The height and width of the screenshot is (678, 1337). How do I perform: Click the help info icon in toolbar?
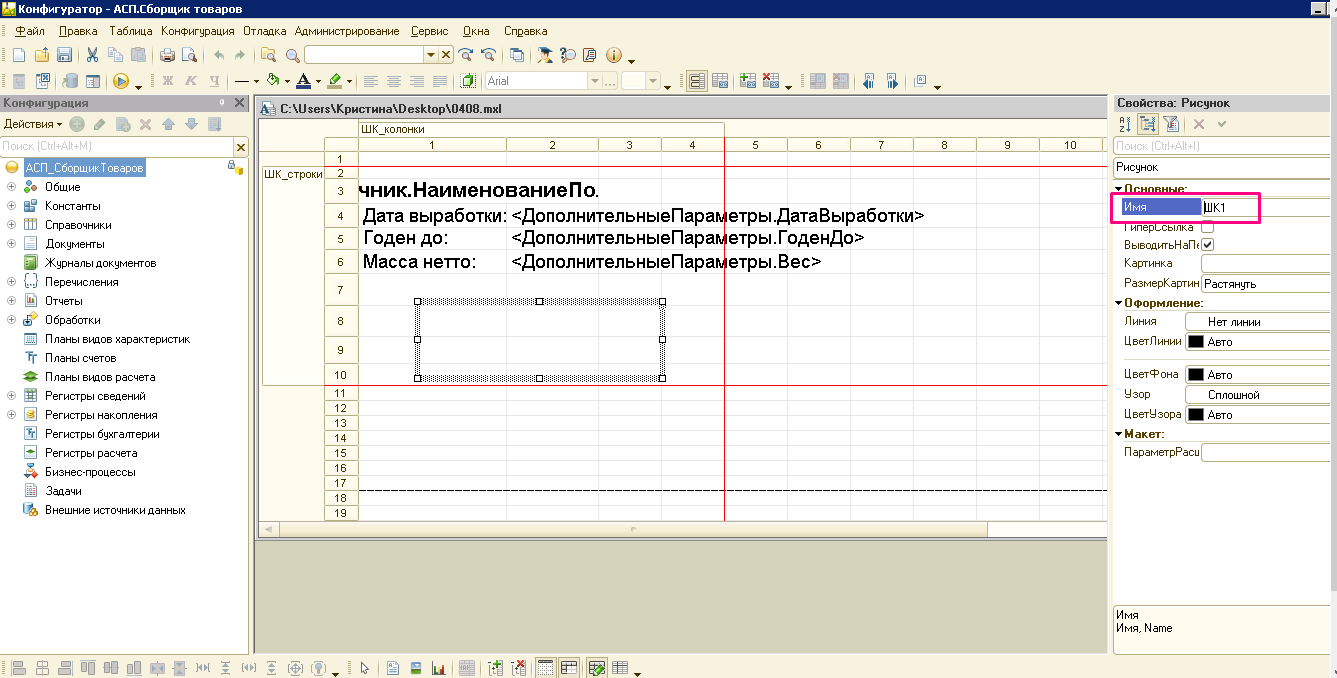tap(614, 55)
